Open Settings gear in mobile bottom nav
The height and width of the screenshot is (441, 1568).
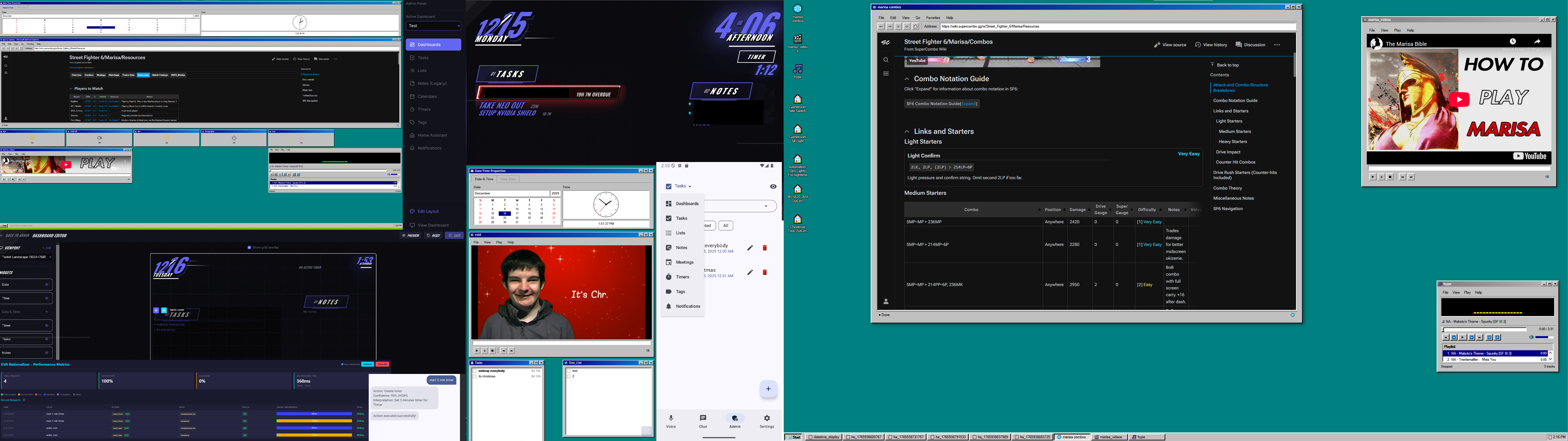tap(766, 418)
